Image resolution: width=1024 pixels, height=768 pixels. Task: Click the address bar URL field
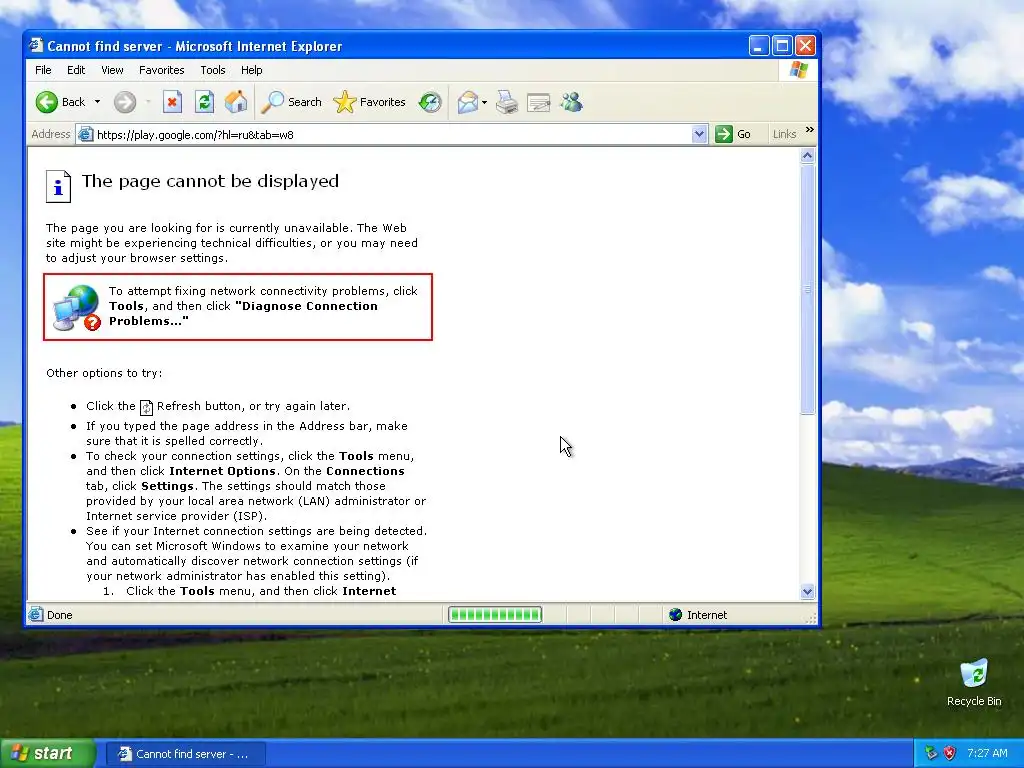click(x=392, y=135)
